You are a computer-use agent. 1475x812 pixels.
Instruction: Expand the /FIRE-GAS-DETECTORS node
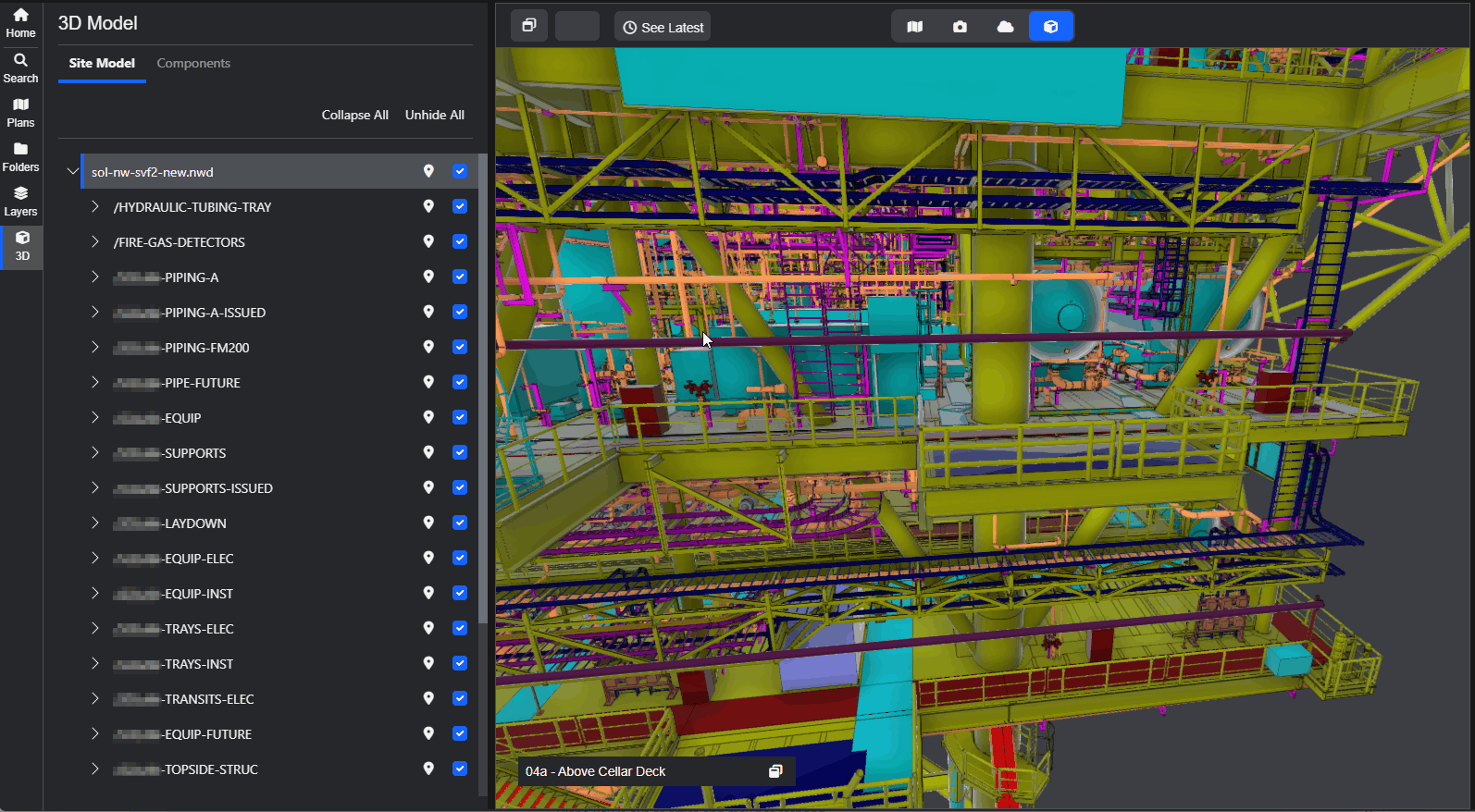point(94,241)
